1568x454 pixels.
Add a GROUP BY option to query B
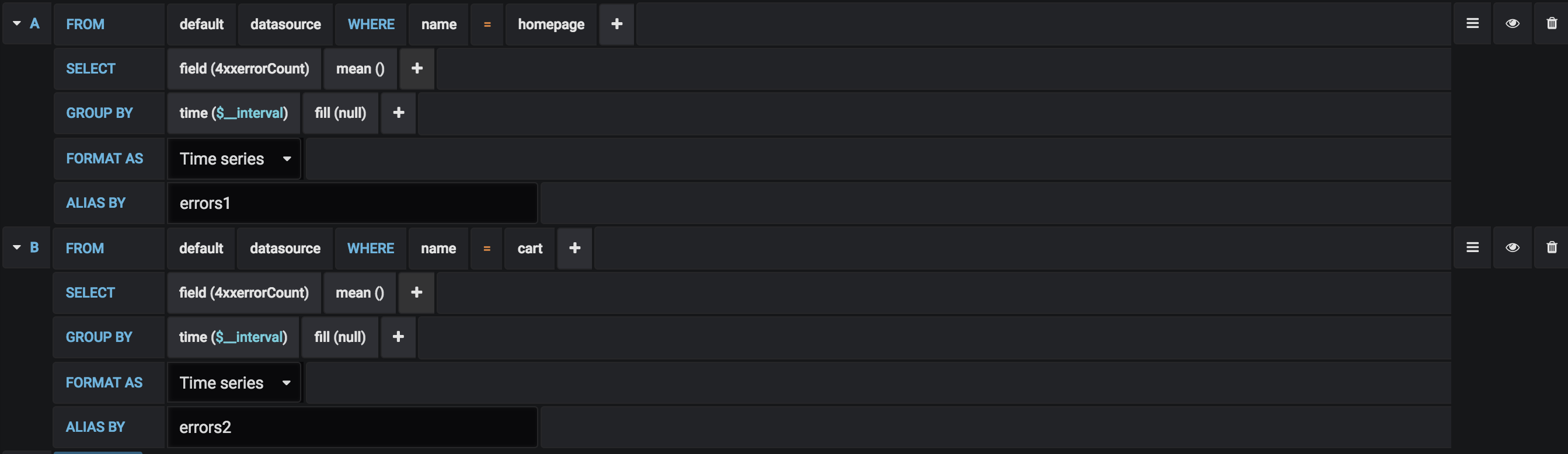point(398,337)
